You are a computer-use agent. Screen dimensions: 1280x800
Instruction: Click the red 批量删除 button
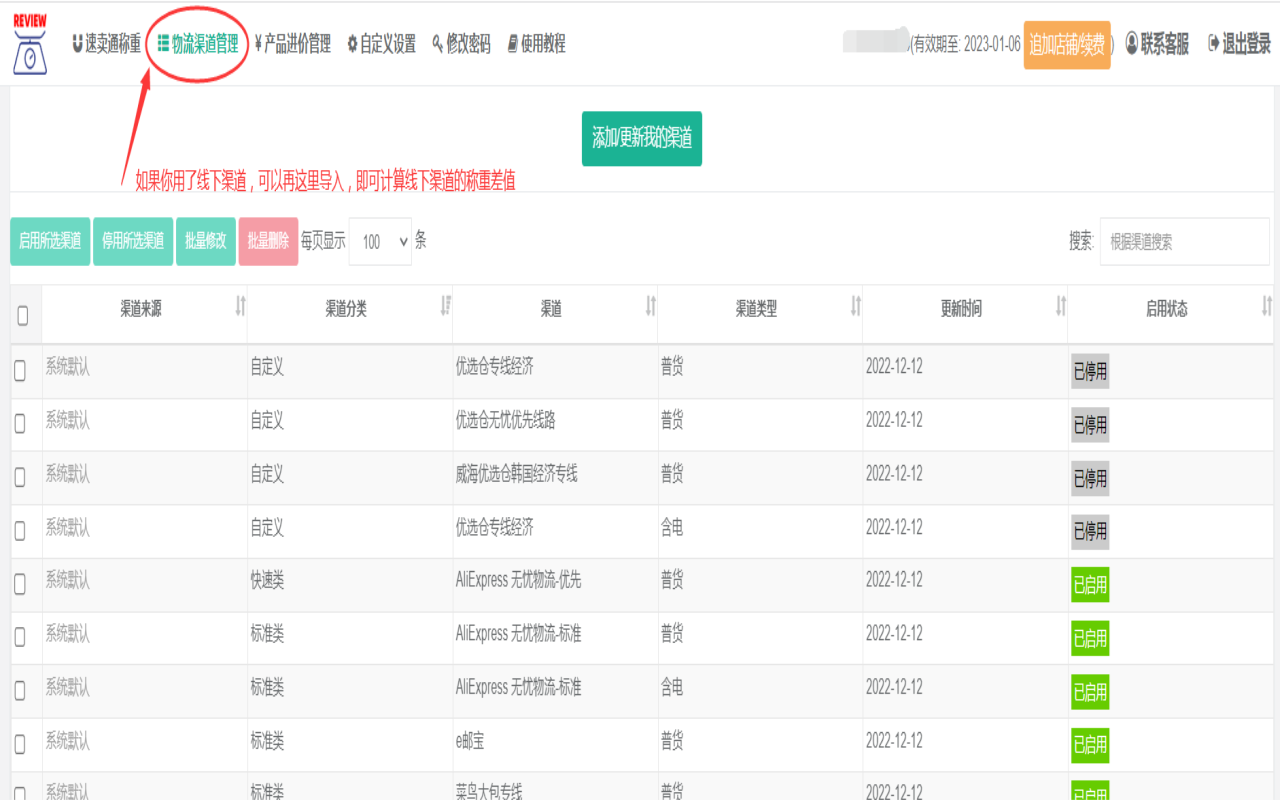coord(268,241)
